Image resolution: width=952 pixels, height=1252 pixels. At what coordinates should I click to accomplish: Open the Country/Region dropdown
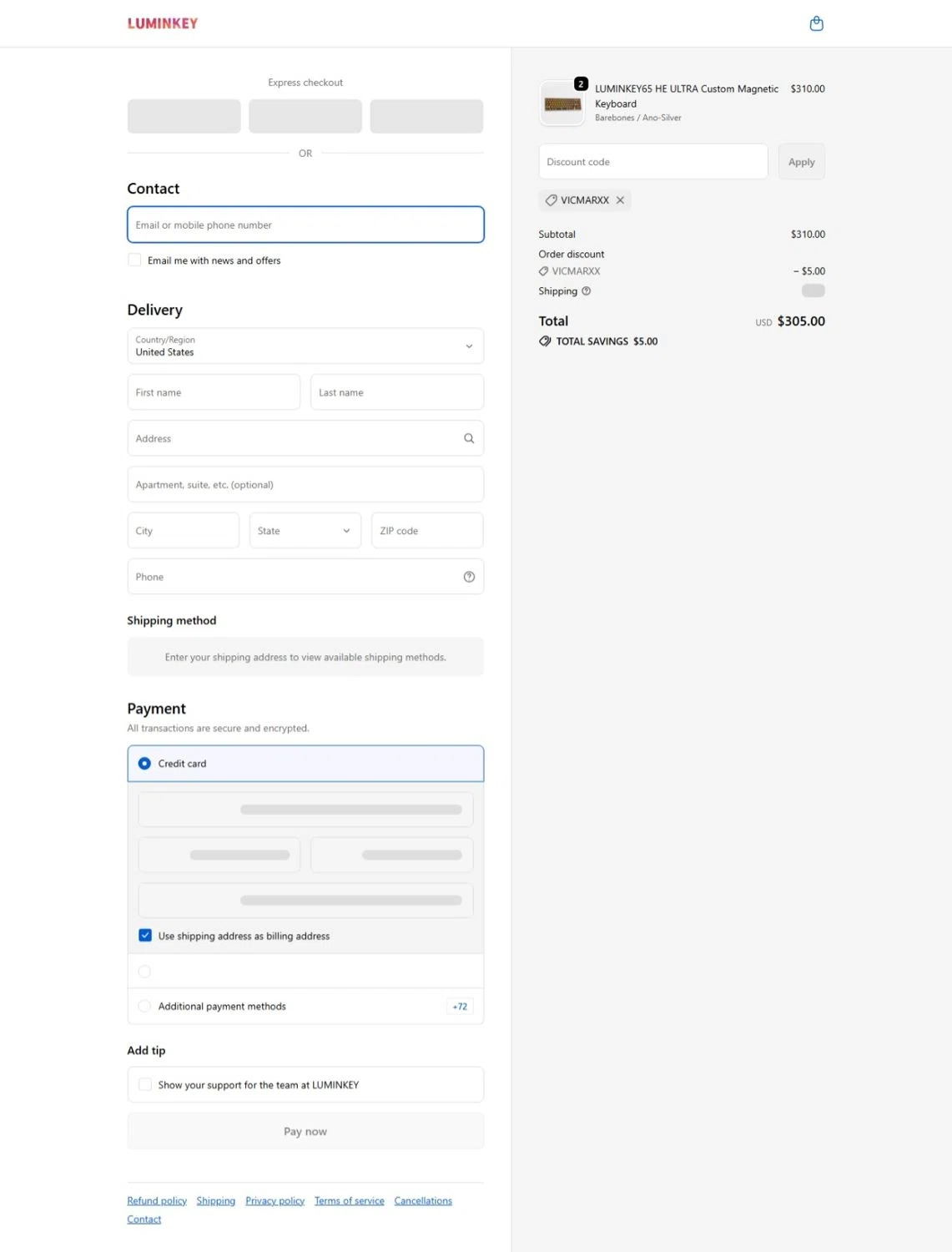(x=305, y=346)
